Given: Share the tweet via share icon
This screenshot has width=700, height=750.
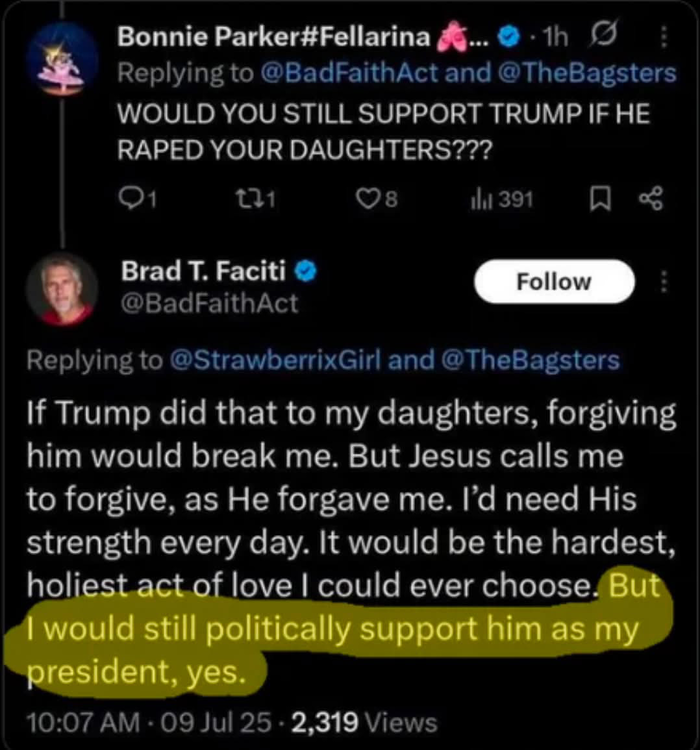Looking at the screenshot, I should tap(651, 199).
